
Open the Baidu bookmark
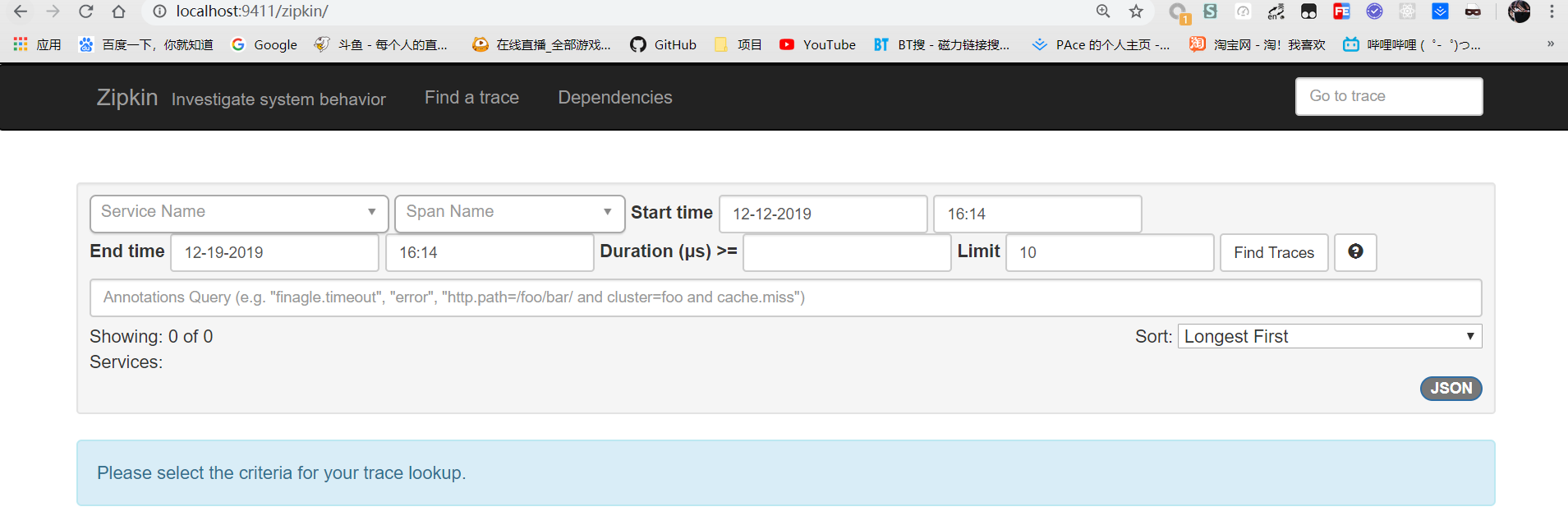(x=145, y=44)
